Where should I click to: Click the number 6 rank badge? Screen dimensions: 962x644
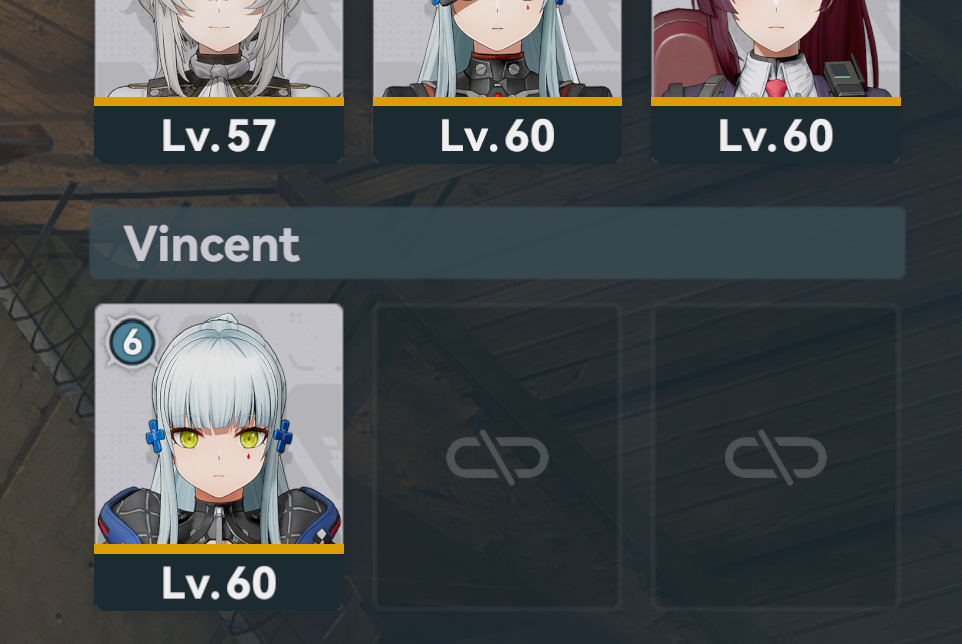[x=132, y=342]
